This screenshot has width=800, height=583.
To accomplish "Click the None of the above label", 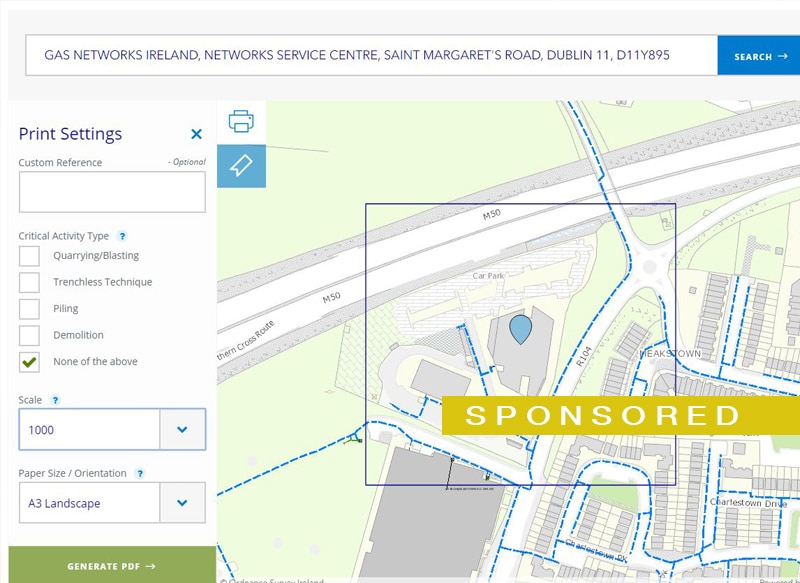I will (95, 362).
